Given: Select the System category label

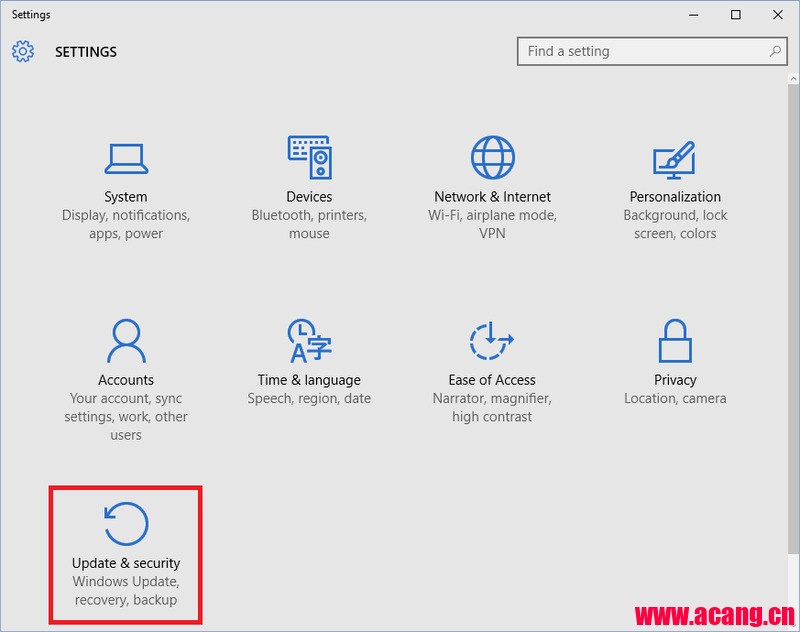Looking at the screenshot, I should [126, 197].
